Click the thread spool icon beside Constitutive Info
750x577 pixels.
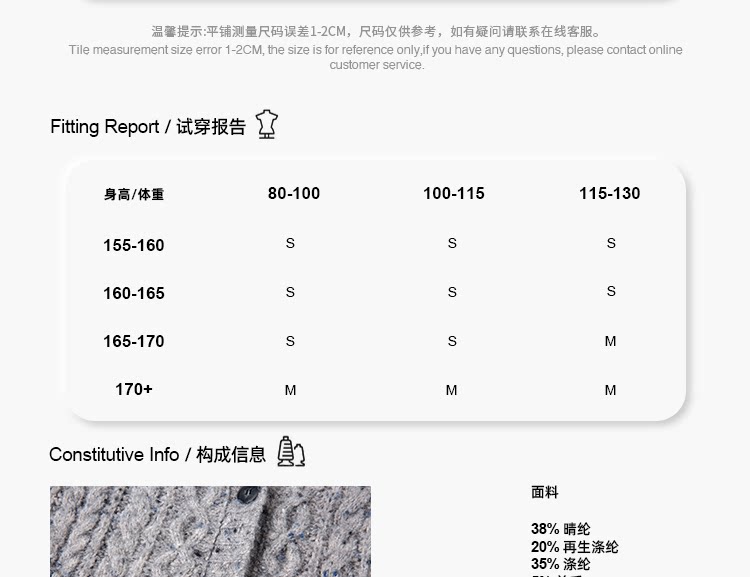pyautogui.click(x=290, y=452)
